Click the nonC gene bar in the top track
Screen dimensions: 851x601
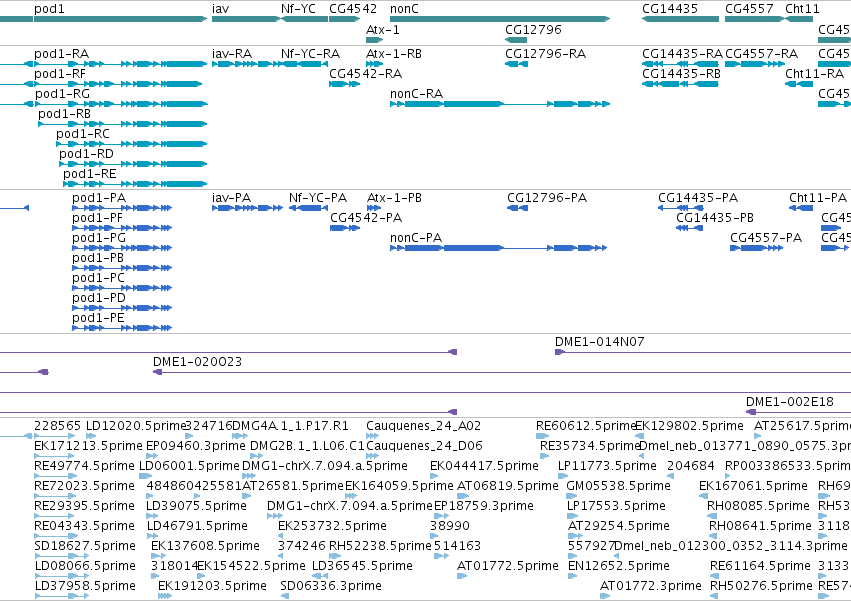tap(500, 19)
